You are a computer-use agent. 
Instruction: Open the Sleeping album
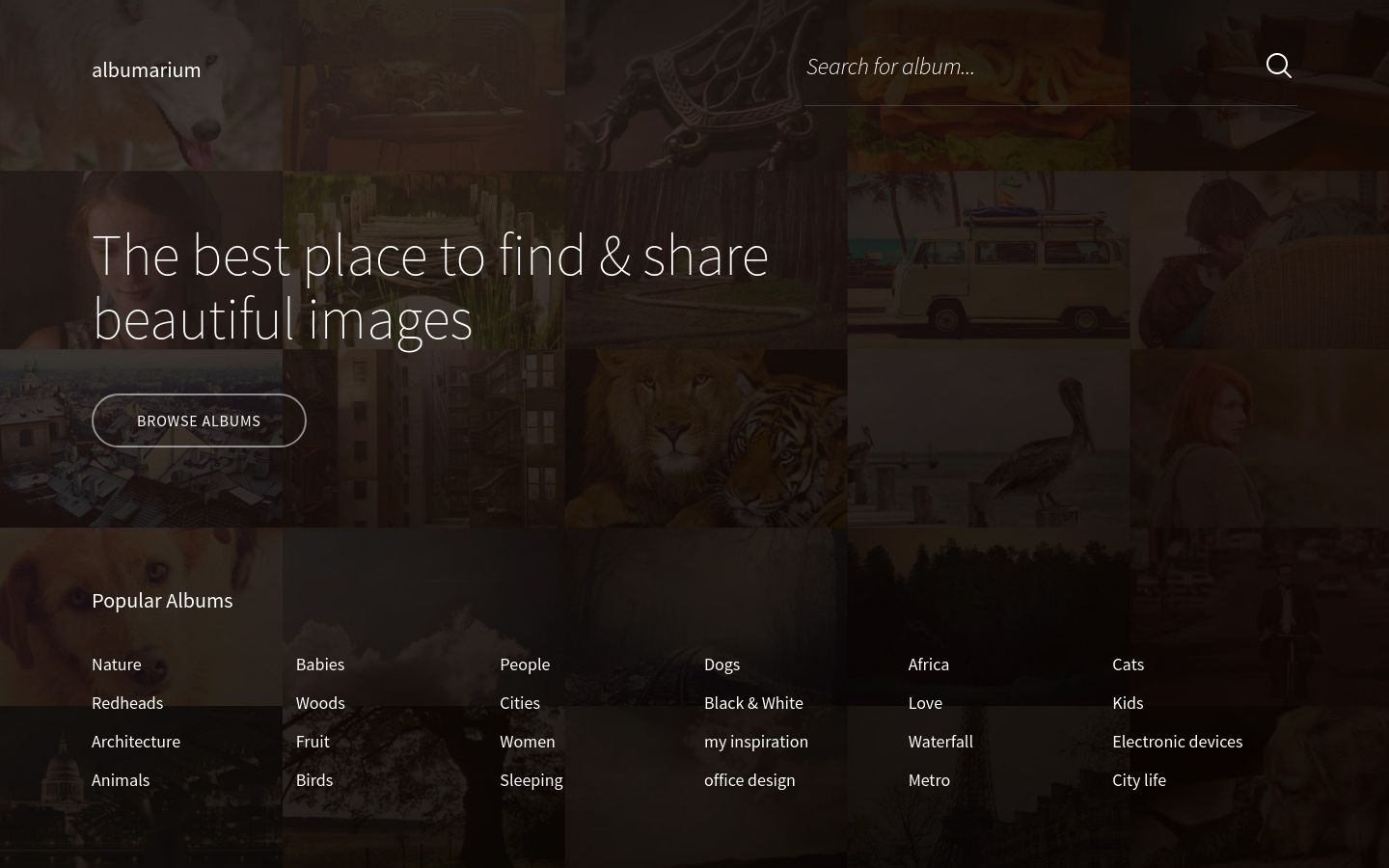coord(531,780)
